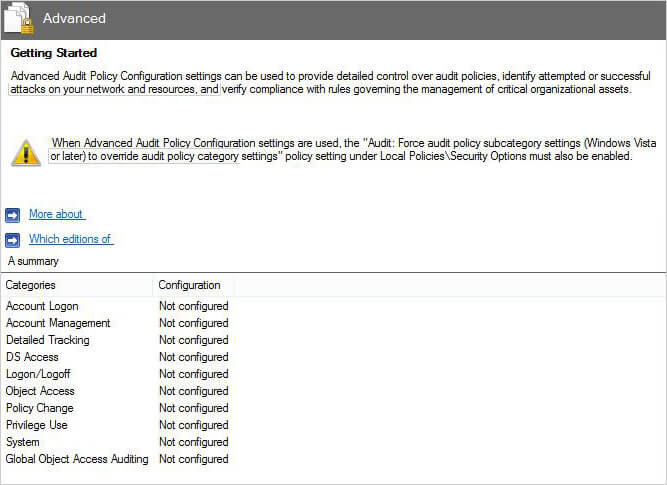
Task: Click Not configured status for Account Logon
Action: point(194,306)
